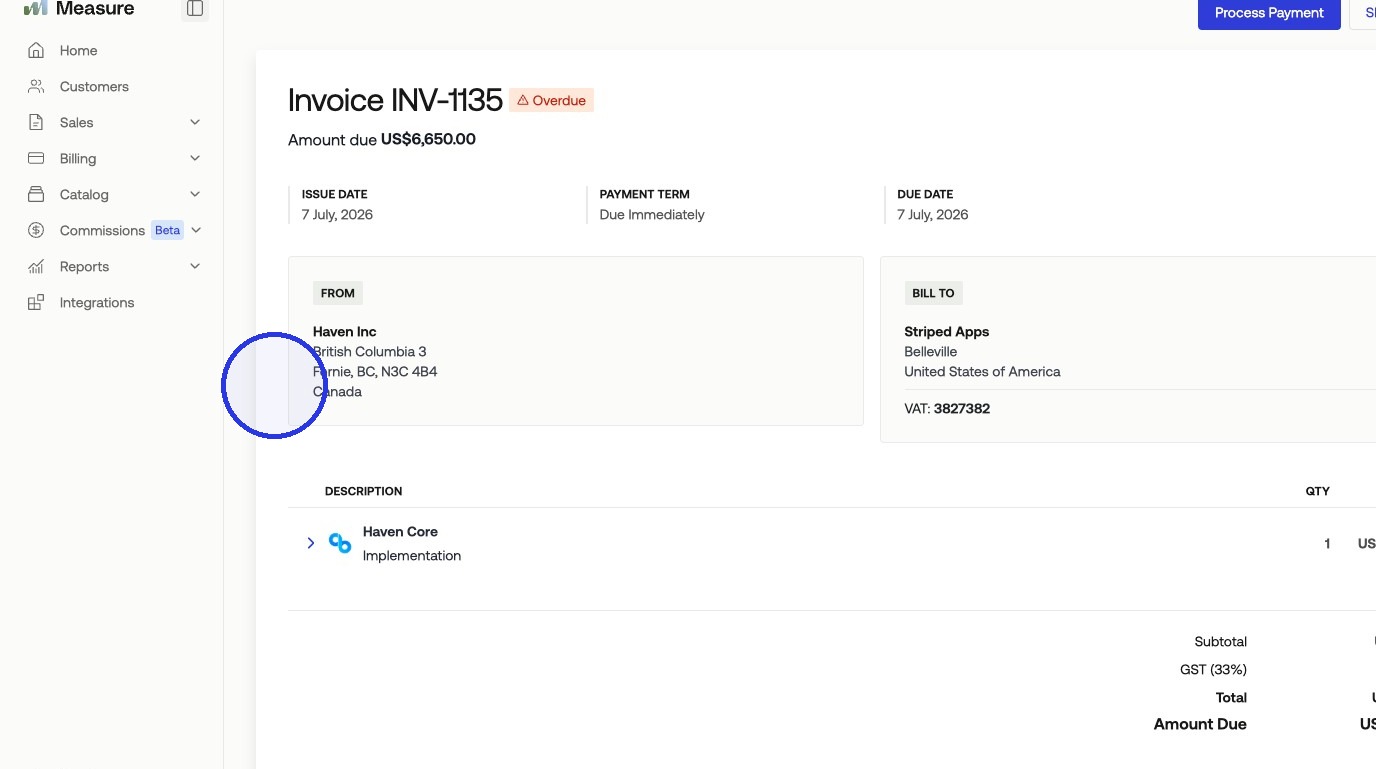Click the Process Payment button
The image size is (1376, 769).
[x=1269, y=13]
